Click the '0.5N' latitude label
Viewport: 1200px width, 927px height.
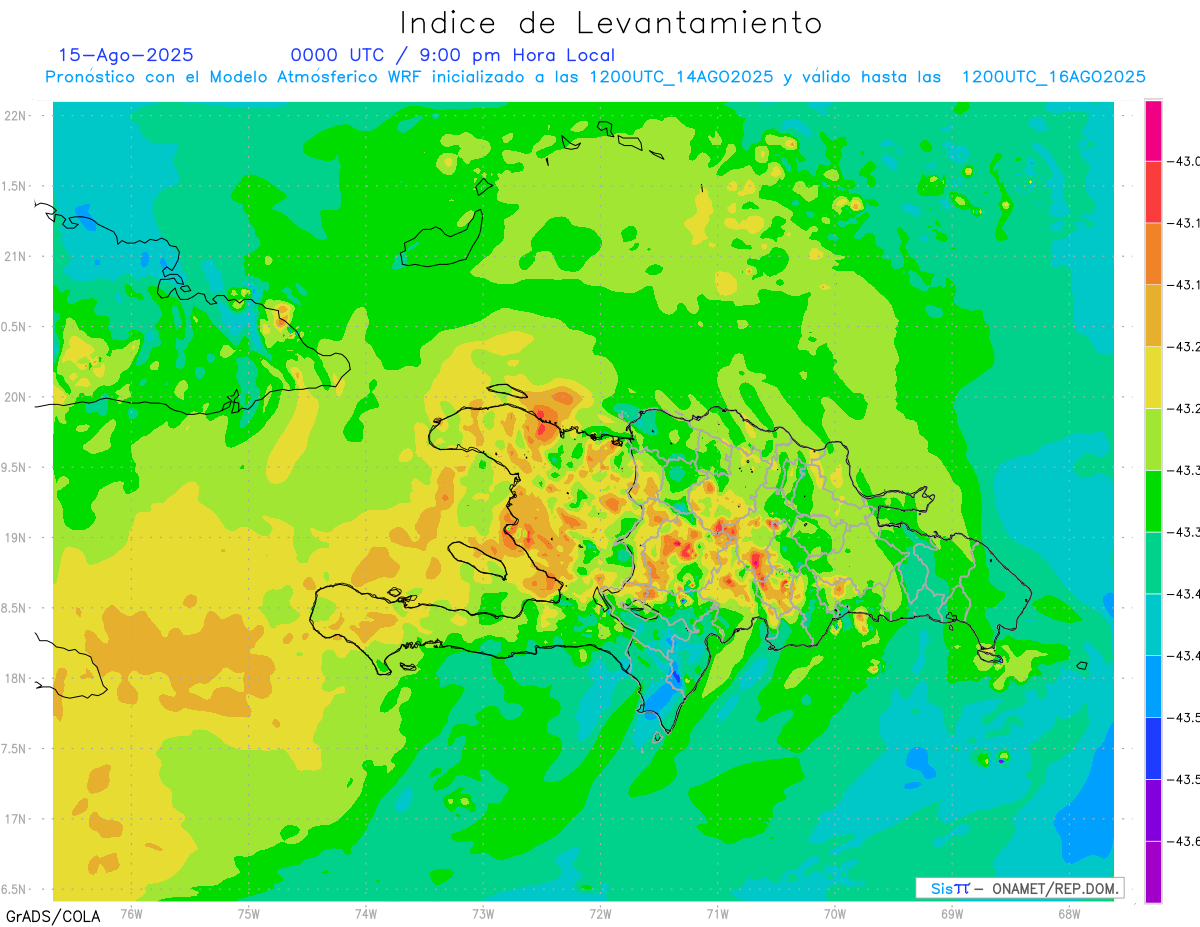[x=15, y=327]
